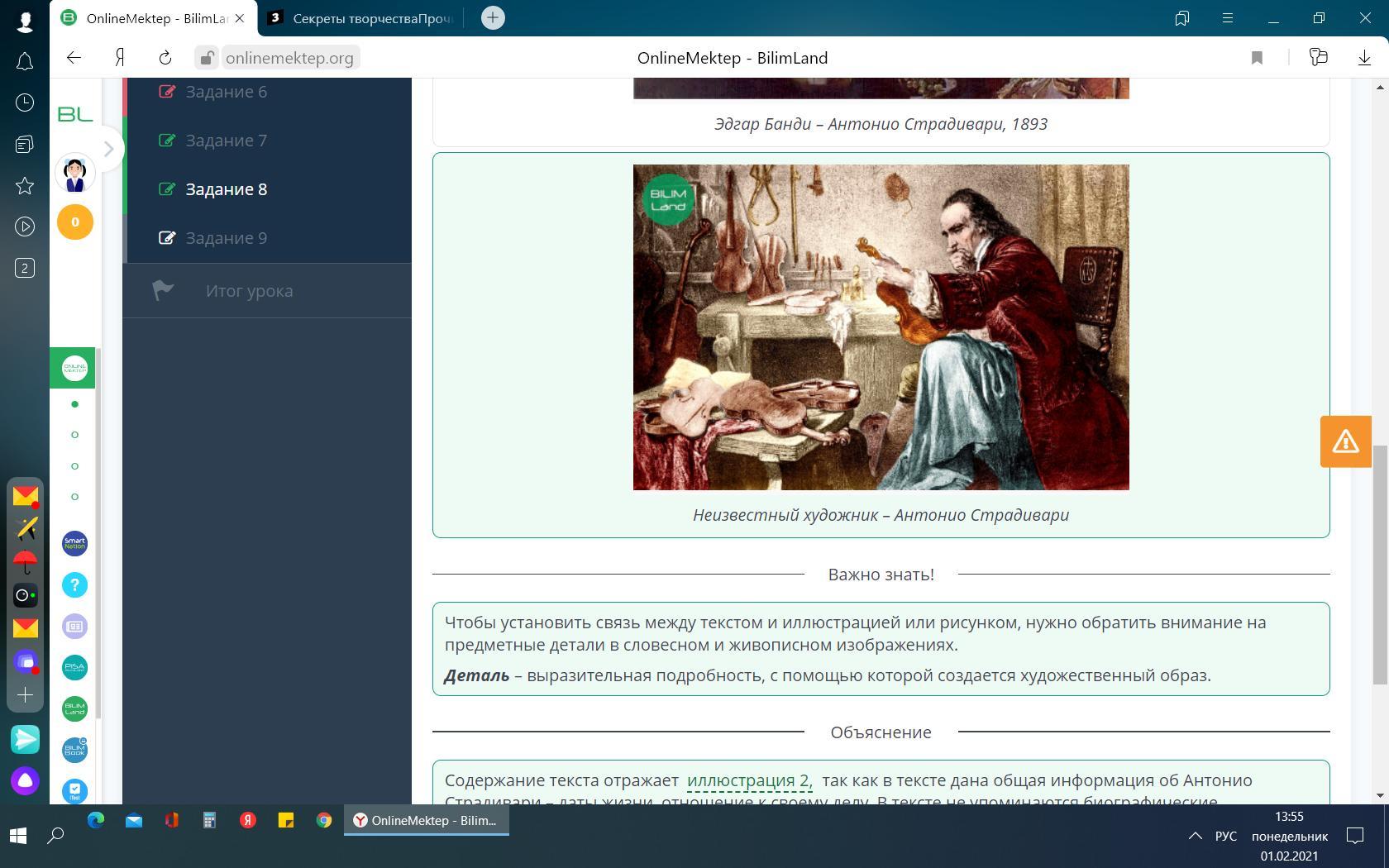Click the orange points badge showing 0
The height and width of the screenshot is (868, 1389).
(x=75, y=222)
